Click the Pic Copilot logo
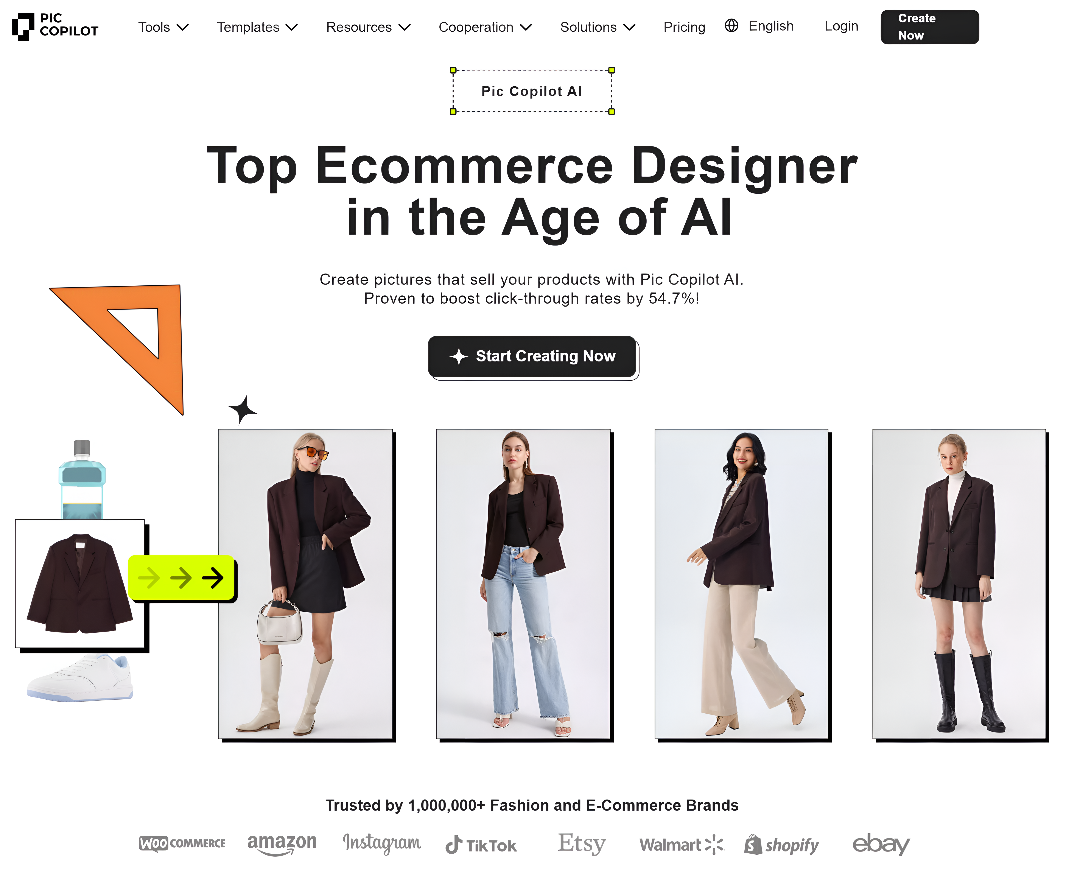Screen dimensions: 1080x874 tap(55, 26)
